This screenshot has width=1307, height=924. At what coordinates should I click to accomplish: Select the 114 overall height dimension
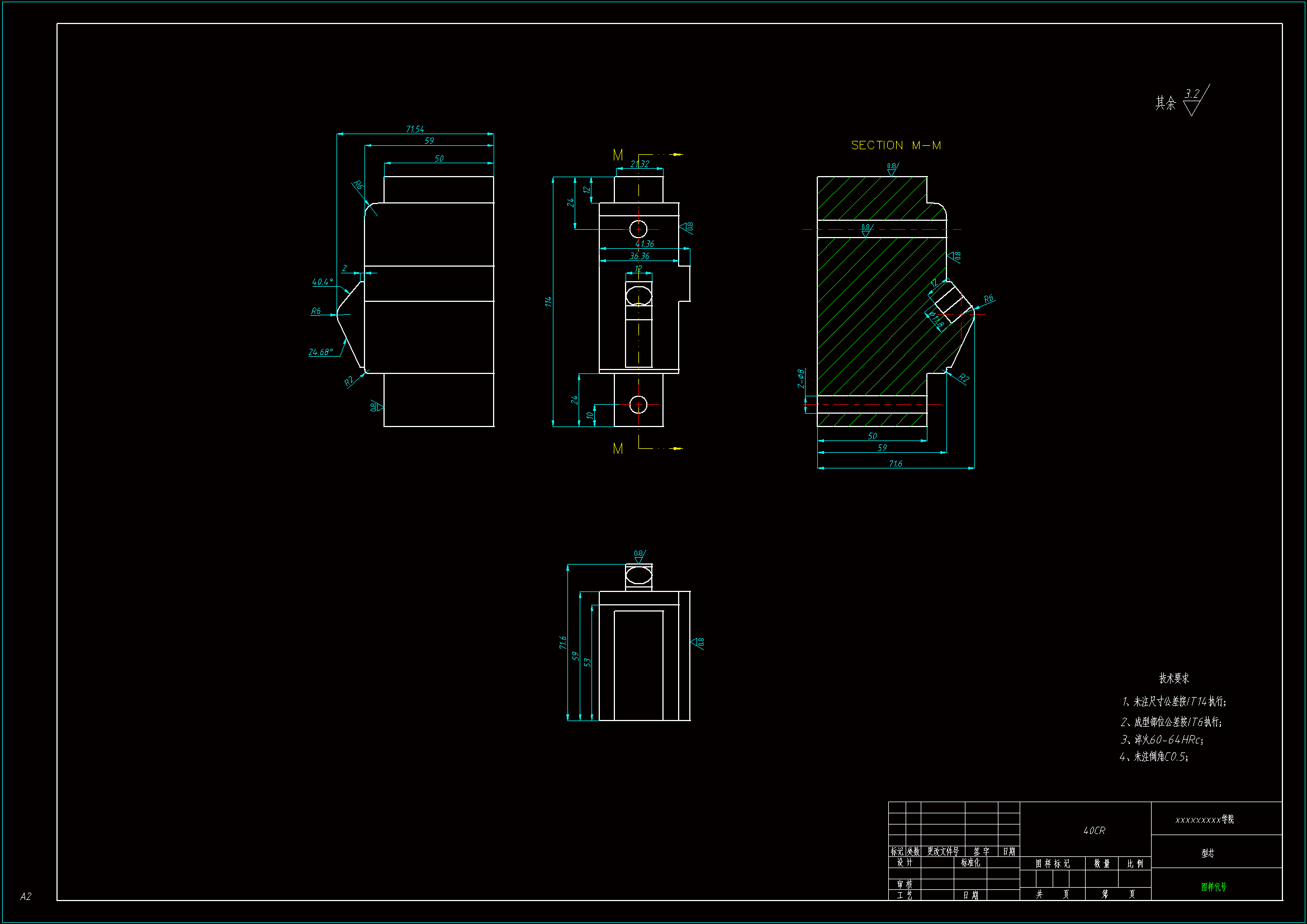coord(548,301)
